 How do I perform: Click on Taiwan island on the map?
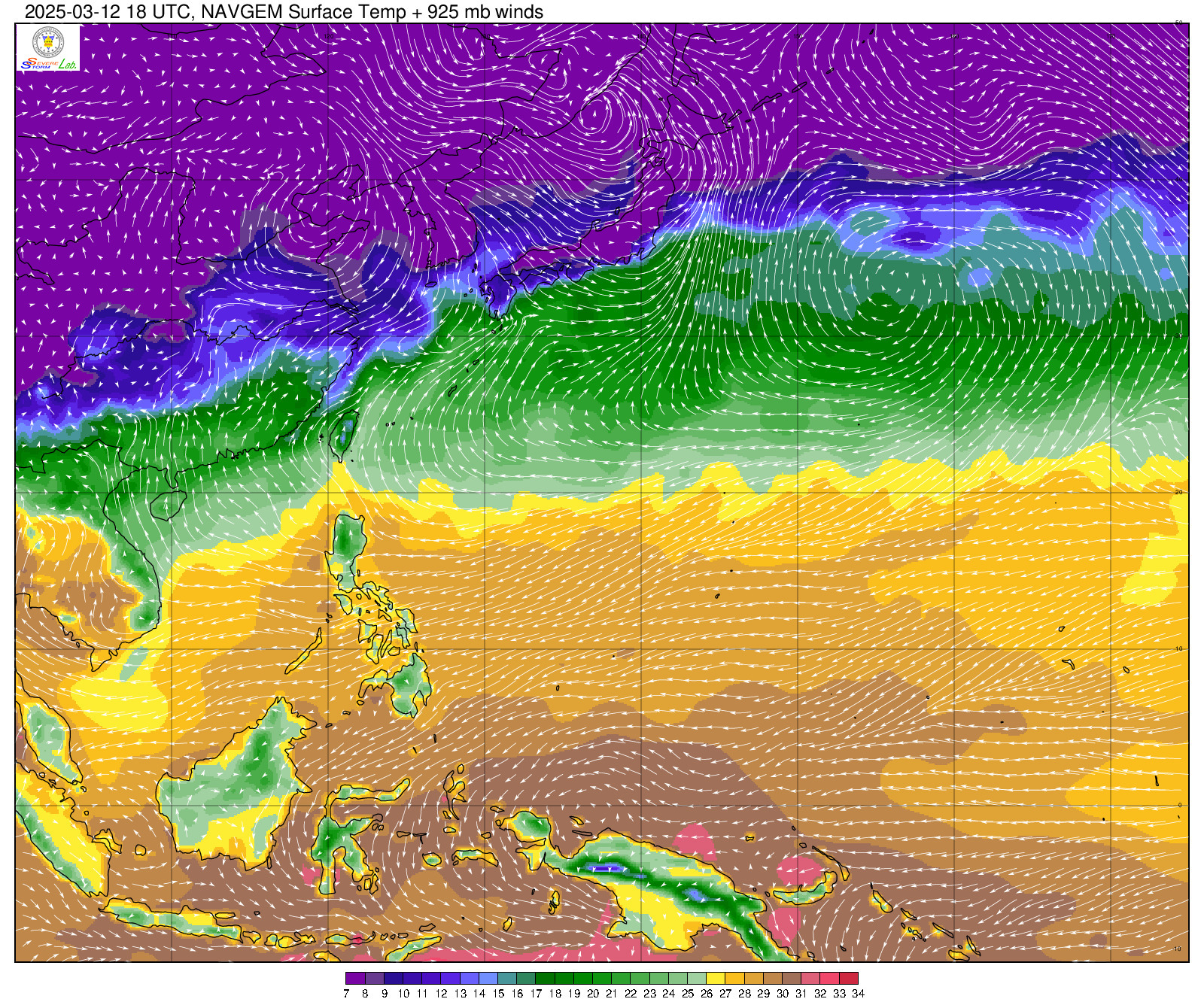[x=344, y=436]
